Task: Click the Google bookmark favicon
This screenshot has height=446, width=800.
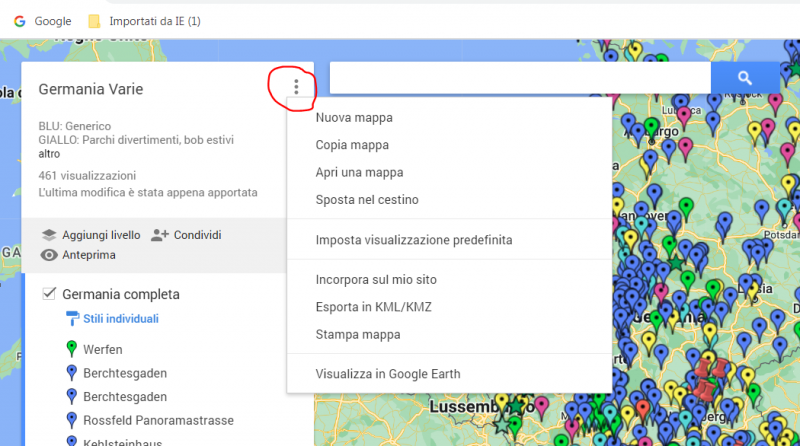Action: tap(19, 20)
